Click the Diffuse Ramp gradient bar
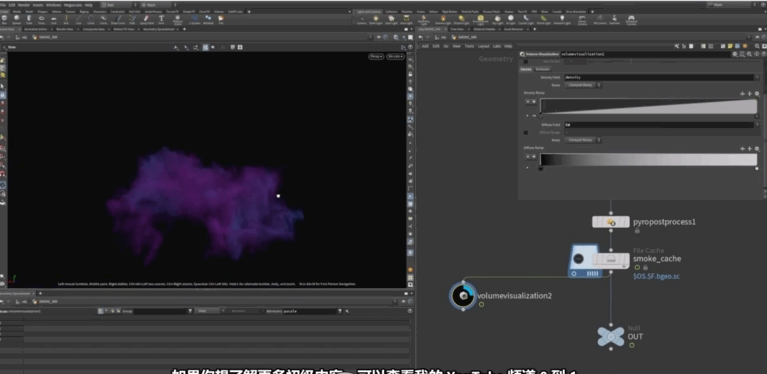 click(x=649, y=159)
